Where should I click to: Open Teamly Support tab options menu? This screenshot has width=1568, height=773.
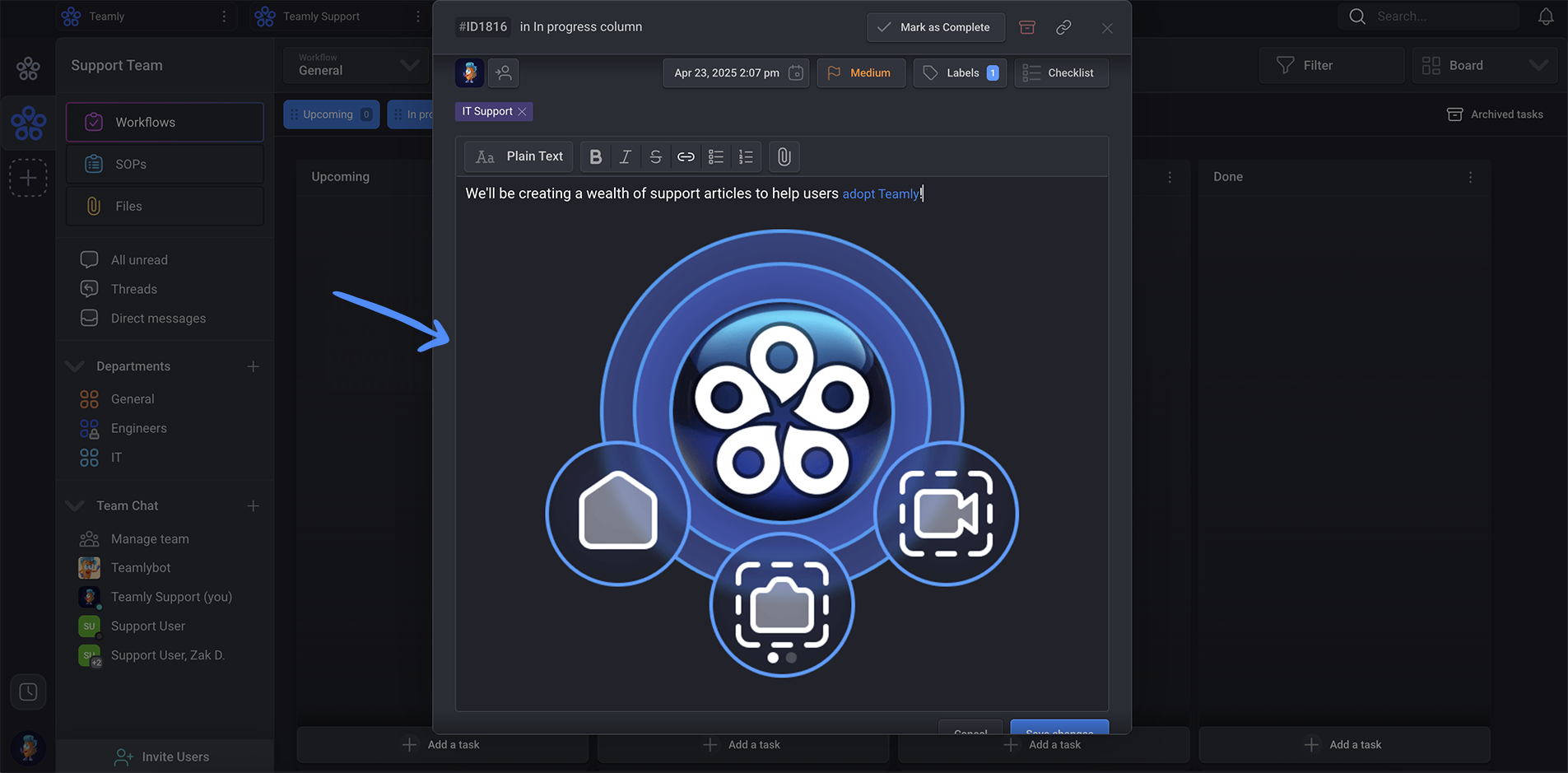418,16
